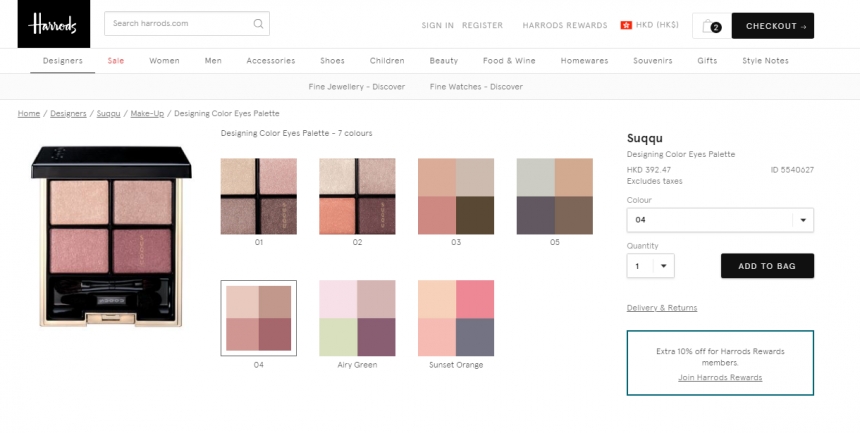The width and height of the screenshot is (860, 433).
Task: Select the Sunset Orange swatch
Action: coord(456,318)
